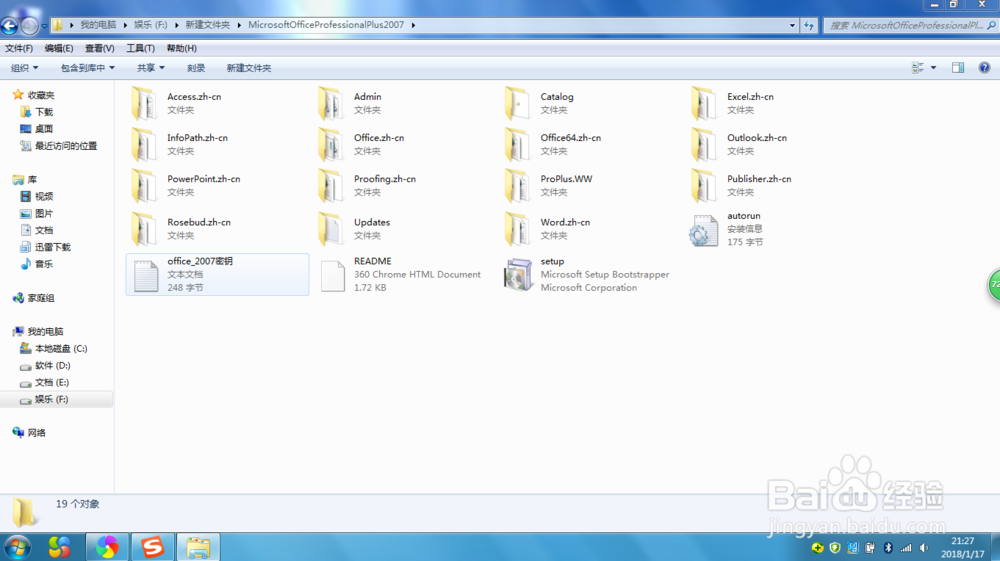Click the 刻录 toolbar button
The width and height of the screenshot is (1000, 561).
(196, 68)
